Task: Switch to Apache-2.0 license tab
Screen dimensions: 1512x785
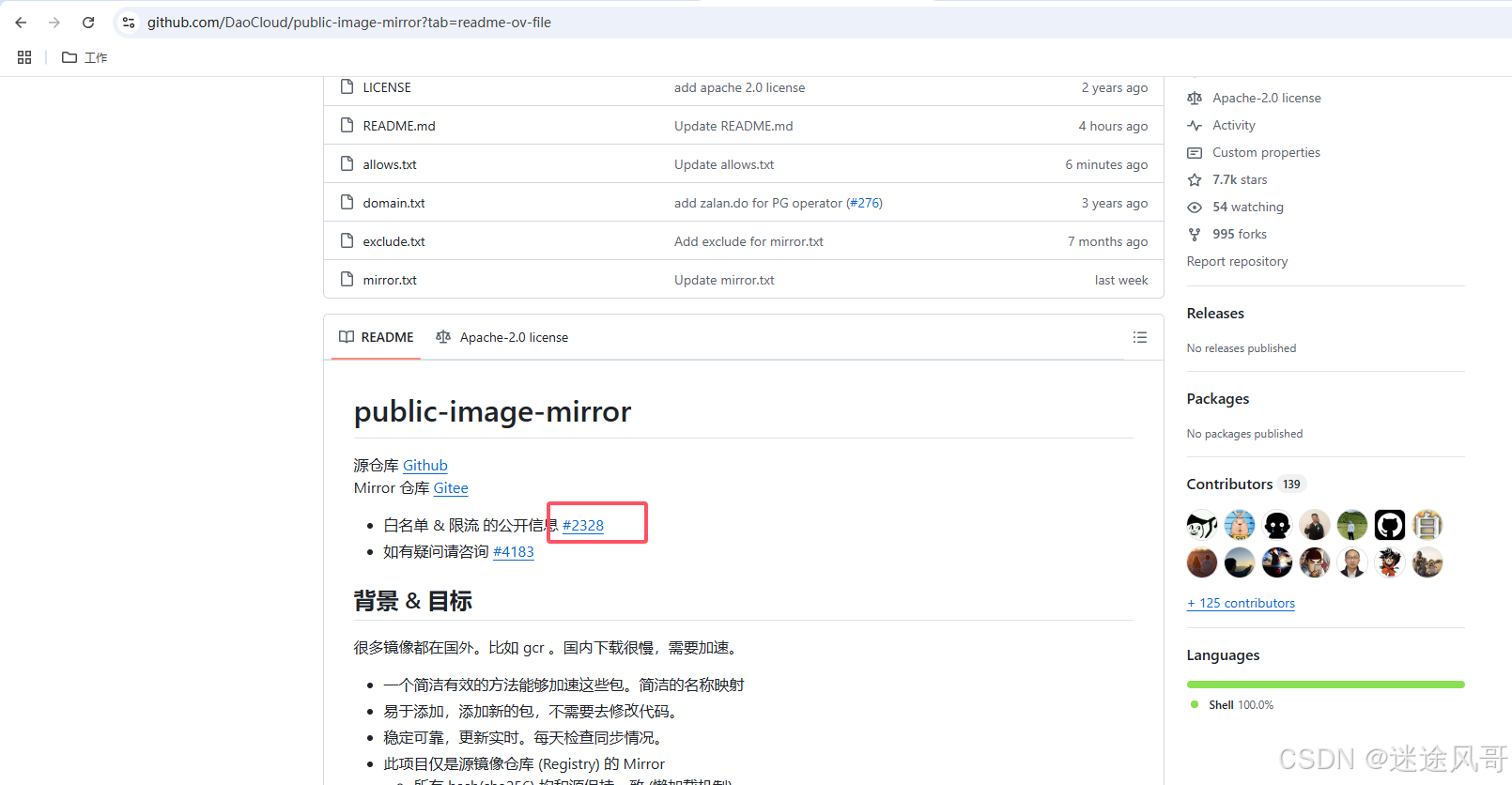Action: coord(502,337)
